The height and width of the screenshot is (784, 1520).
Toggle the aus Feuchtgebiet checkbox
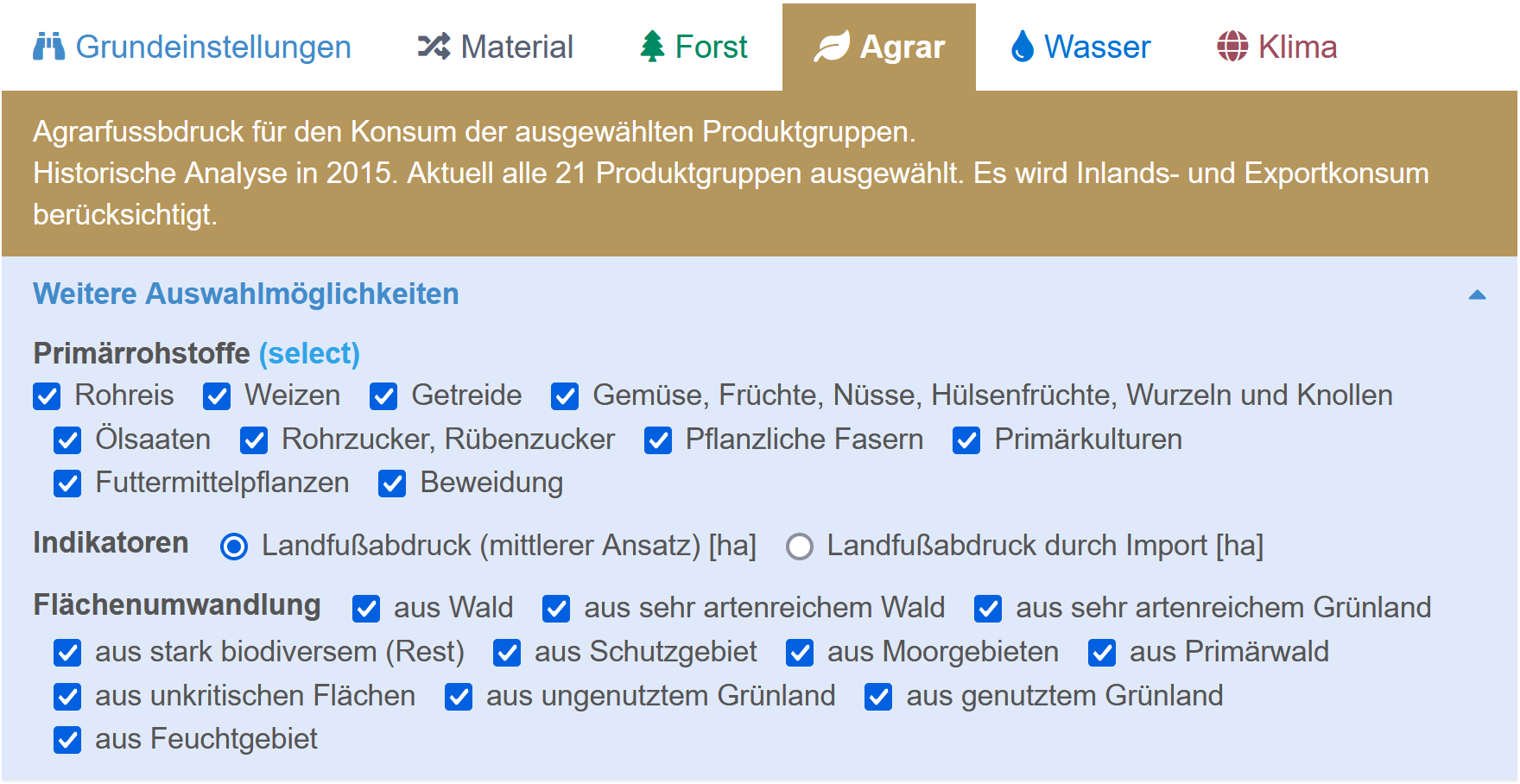67,740
